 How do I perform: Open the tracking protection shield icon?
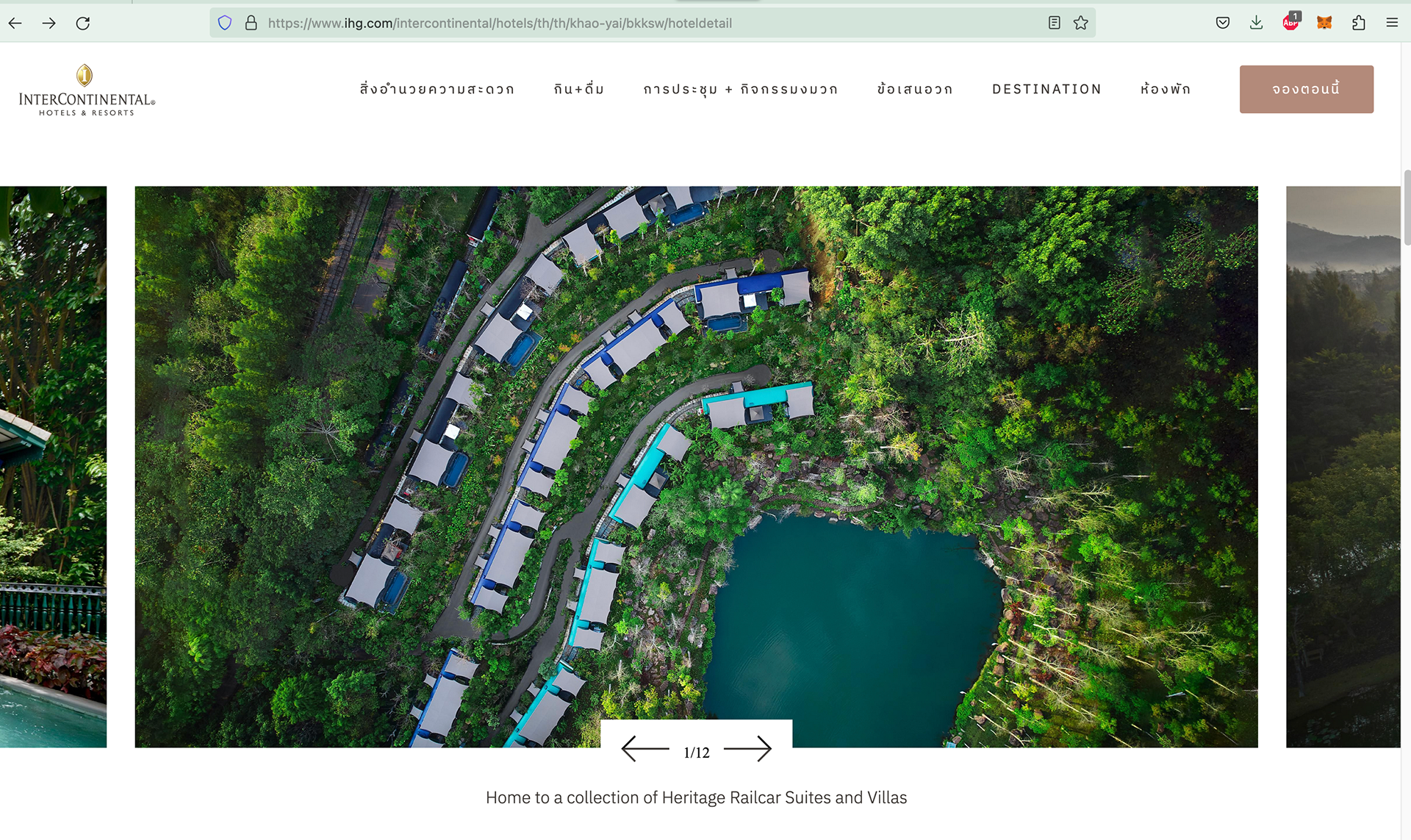click(225, 23)
